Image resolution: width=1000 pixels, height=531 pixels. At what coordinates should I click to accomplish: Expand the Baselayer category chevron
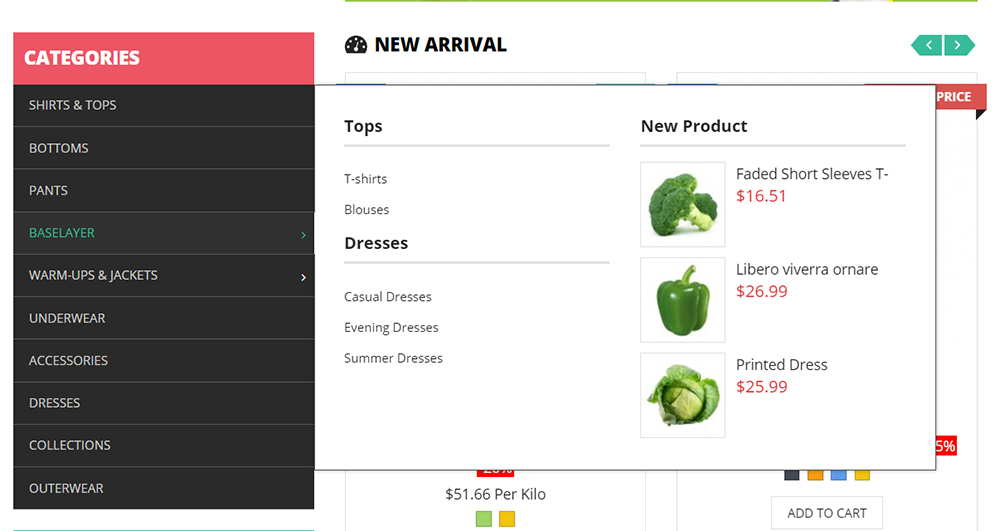(x=303, y=235)
